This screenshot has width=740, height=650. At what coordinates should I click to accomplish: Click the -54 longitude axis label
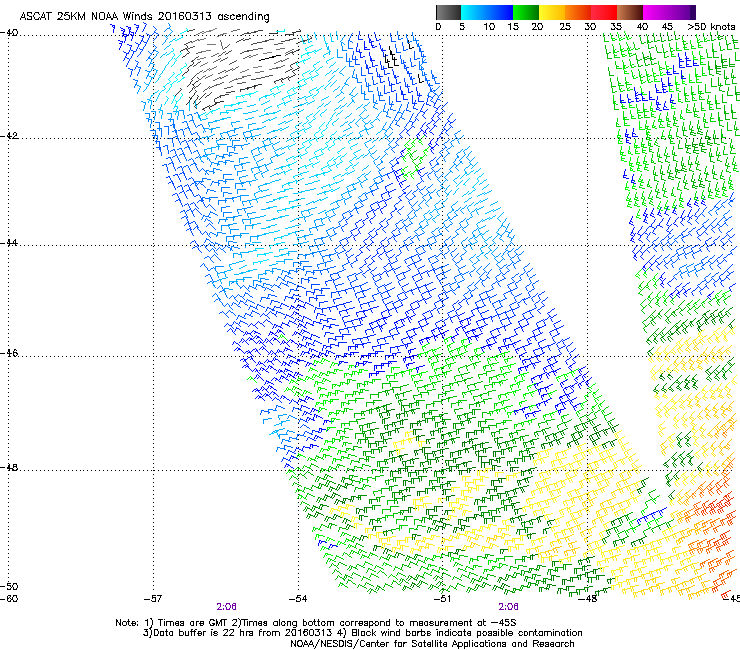point(298,599)
